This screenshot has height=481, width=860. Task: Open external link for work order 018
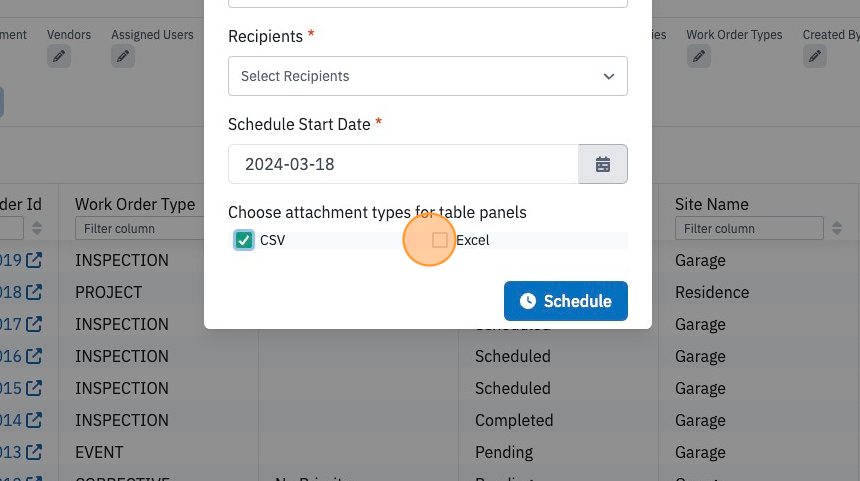tap(34, 292)
